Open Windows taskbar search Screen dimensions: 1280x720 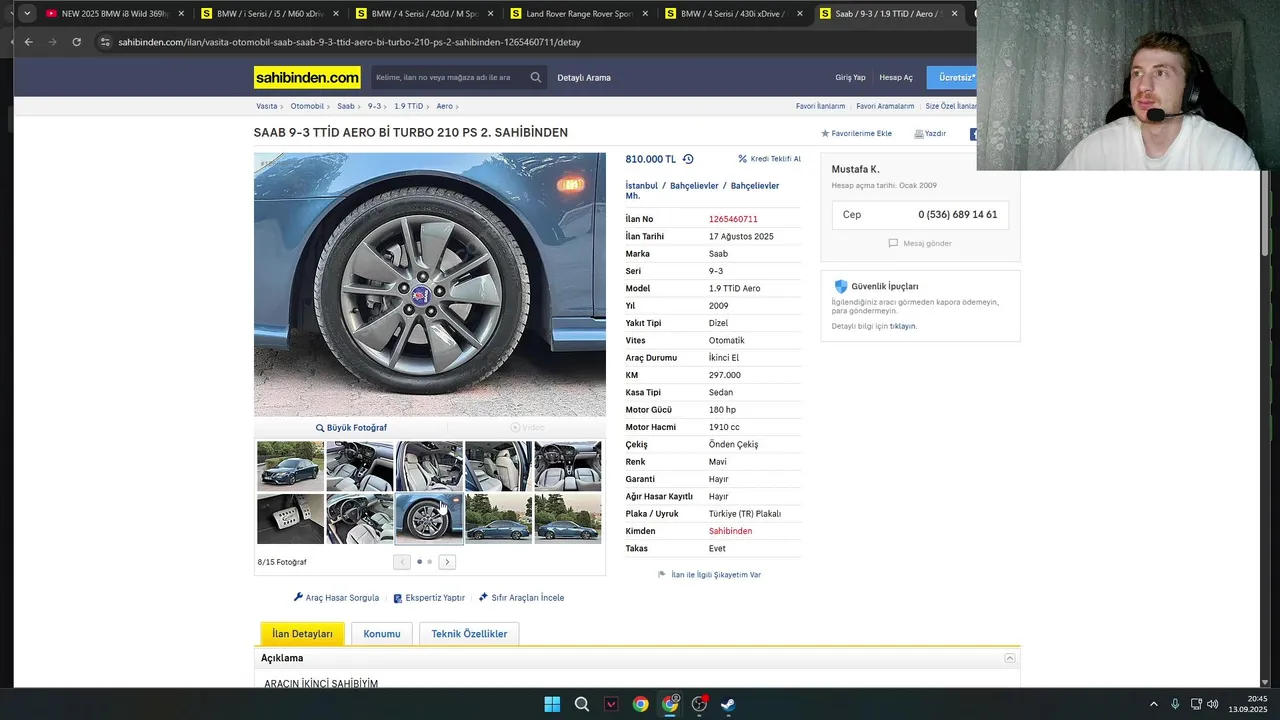(581, 704)
